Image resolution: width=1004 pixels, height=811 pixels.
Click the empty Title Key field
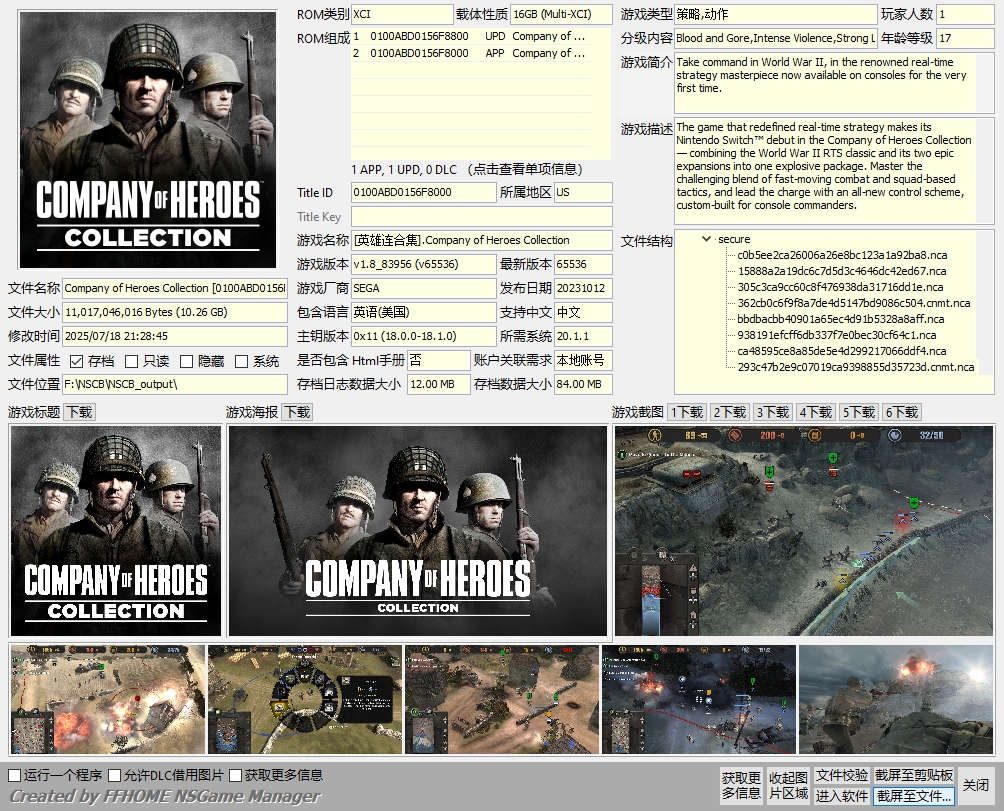click(x=482, y=216)
